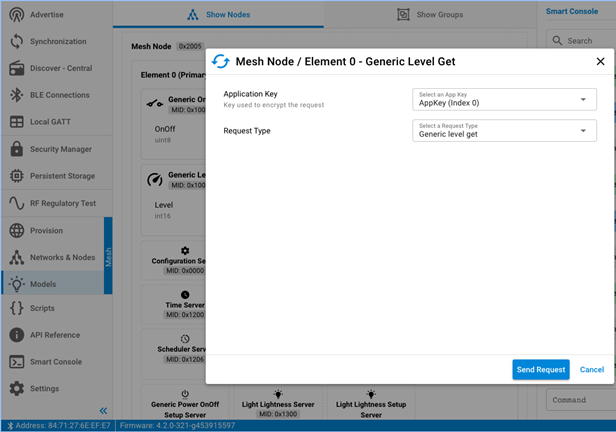Collapse the sidebar with double chevron
The image size is (616, 432).
pyautogui.click(x=102, y=411)
